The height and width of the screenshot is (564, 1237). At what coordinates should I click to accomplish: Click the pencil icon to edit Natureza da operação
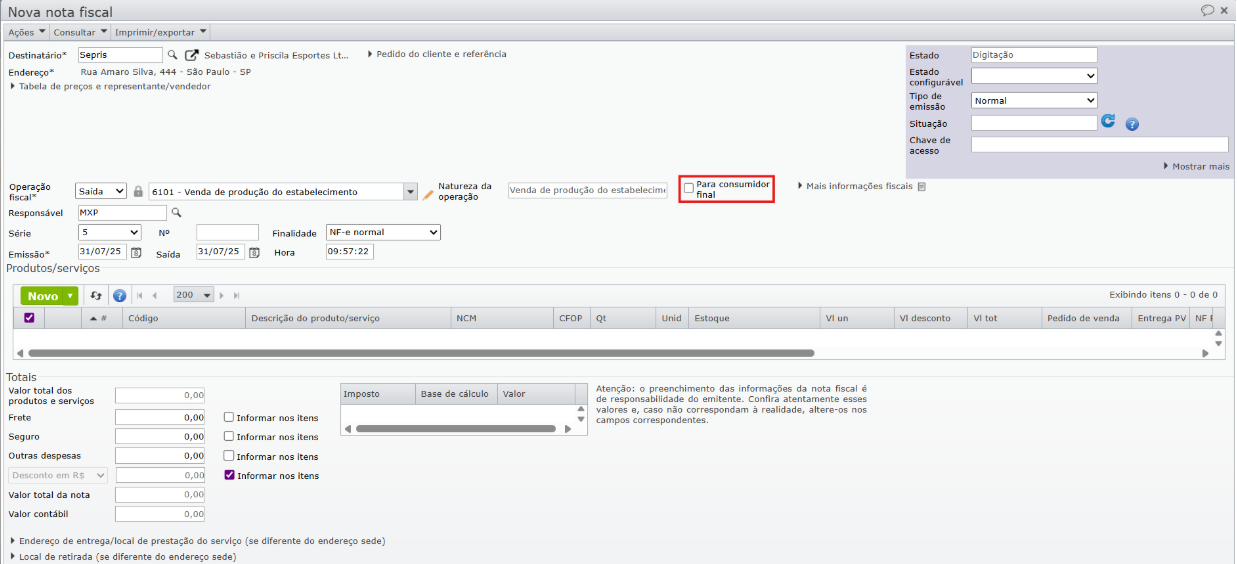pyautogui.click(x=428, y=194)
